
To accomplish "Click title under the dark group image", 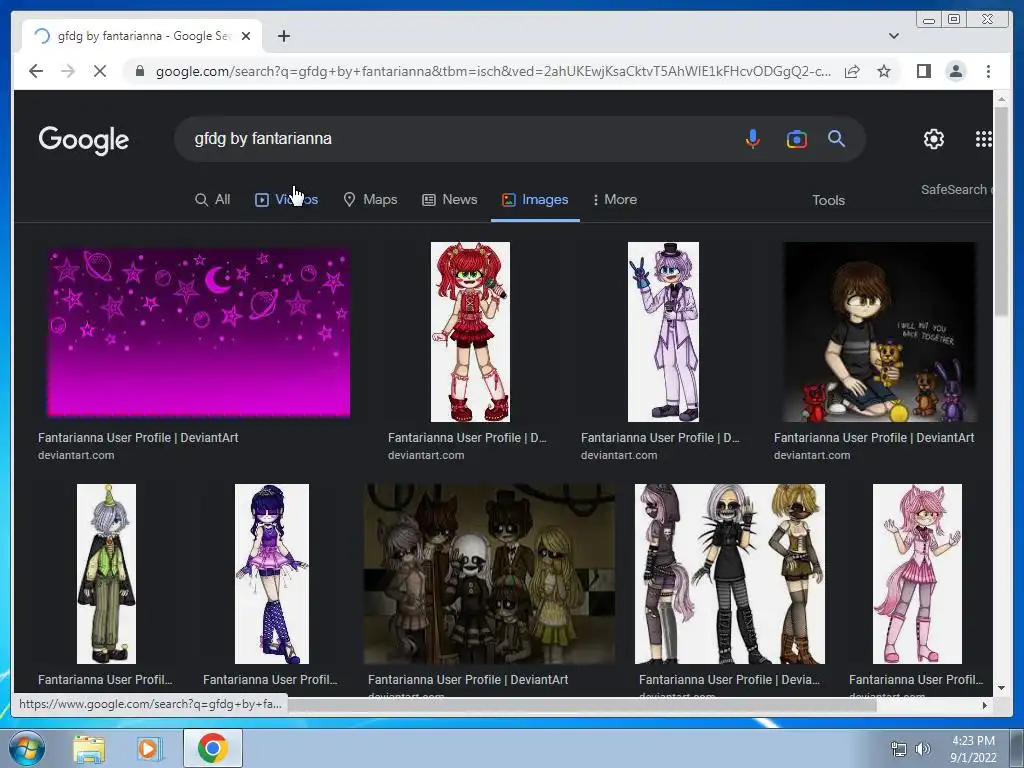I will point(468,679).
